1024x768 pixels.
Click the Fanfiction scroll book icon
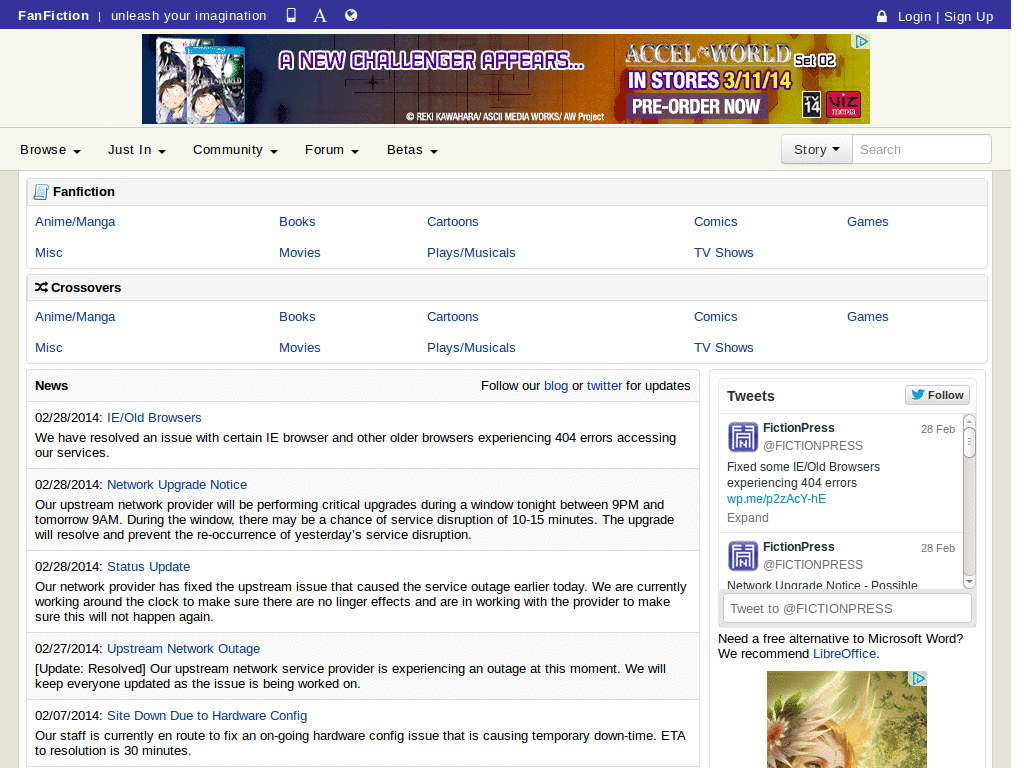(x=40, y=191)
